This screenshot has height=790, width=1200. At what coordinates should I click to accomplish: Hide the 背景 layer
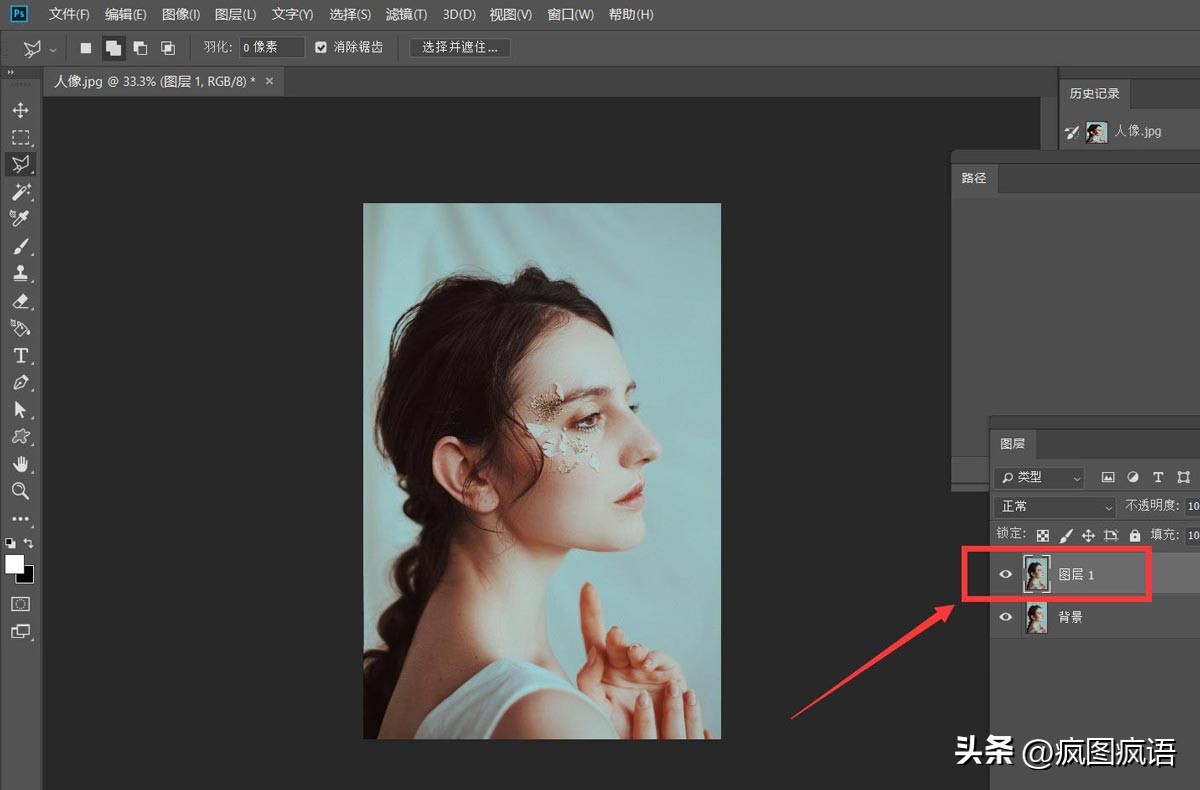point(1006,617)
